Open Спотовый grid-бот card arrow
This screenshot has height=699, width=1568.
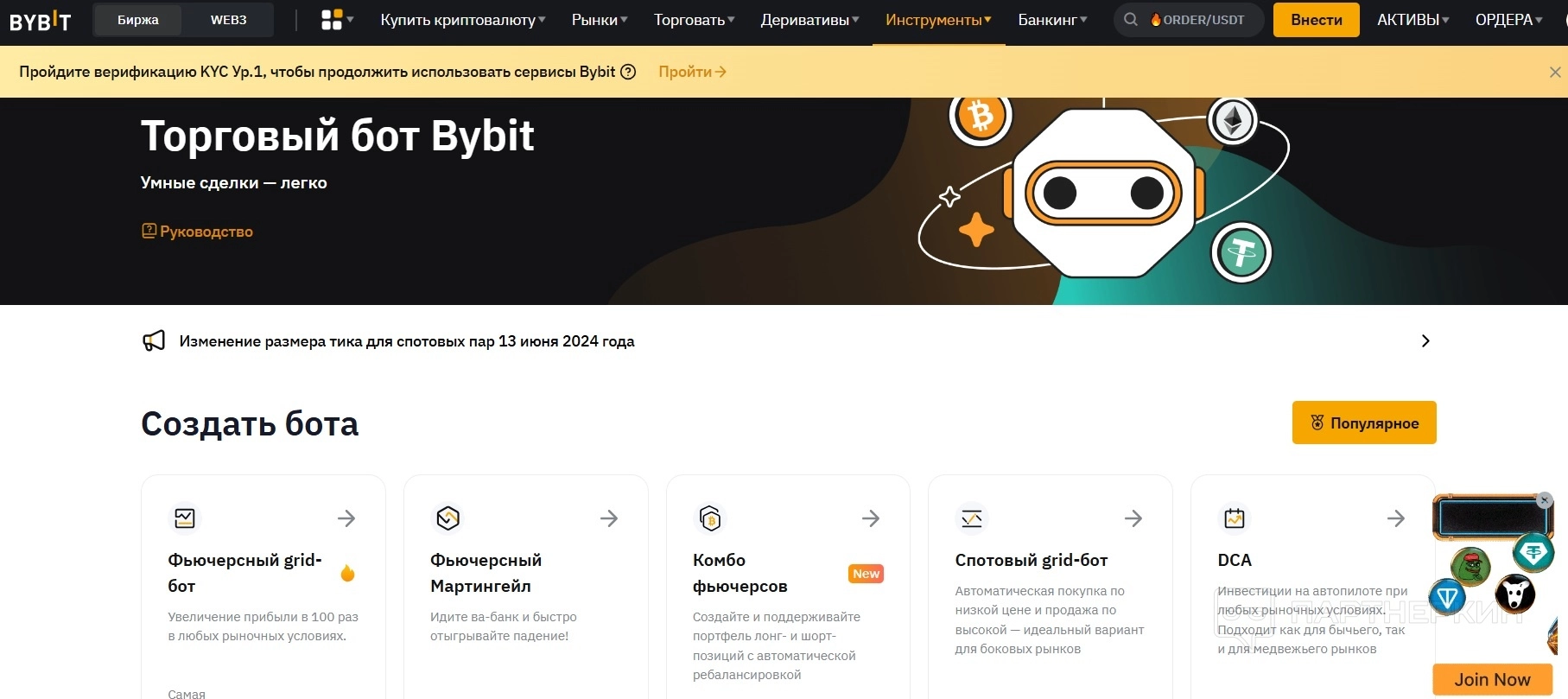[x=1133, y=518]
